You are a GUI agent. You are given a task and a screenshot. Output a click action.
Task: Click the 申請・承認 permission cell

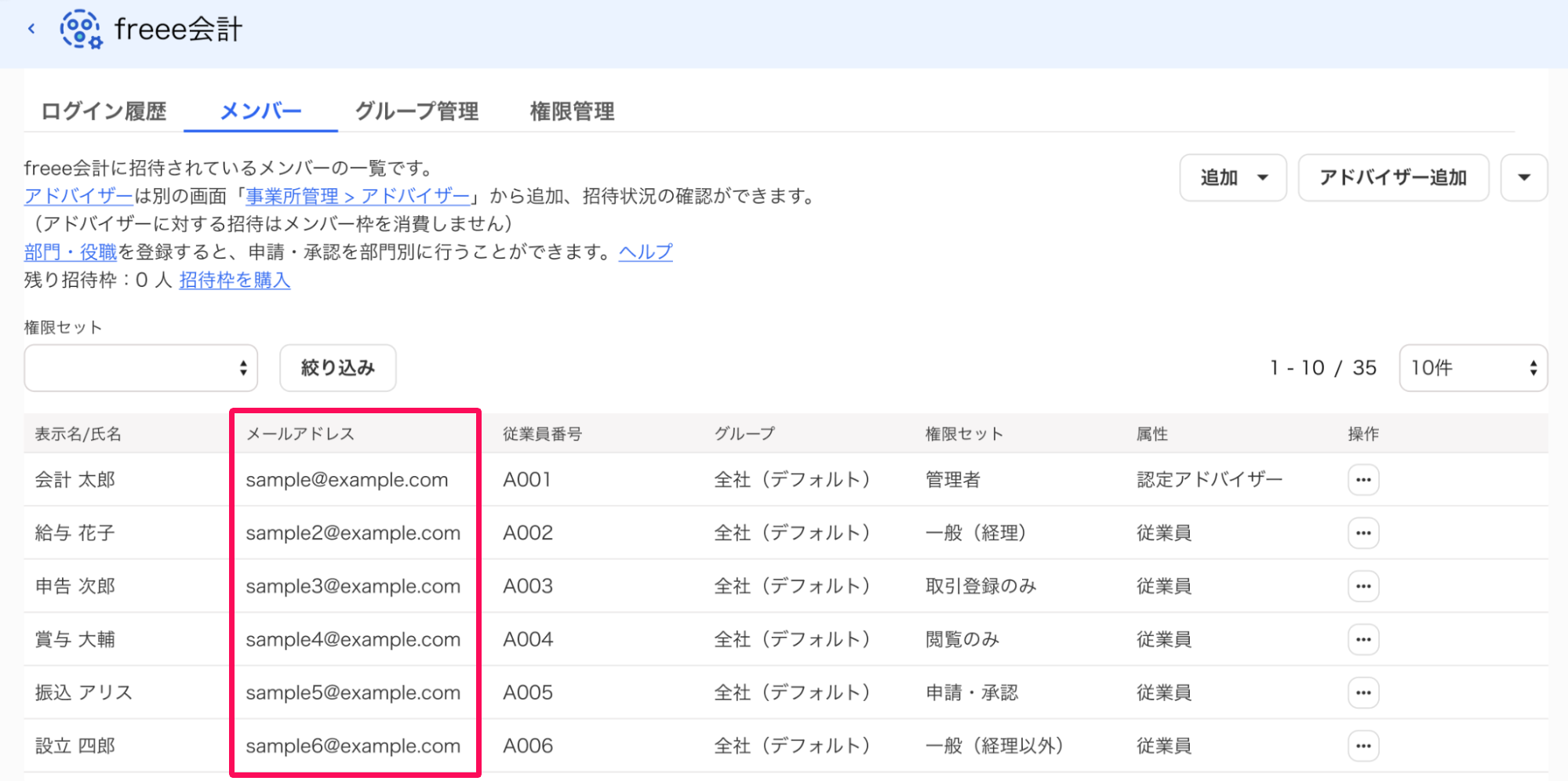972,693
